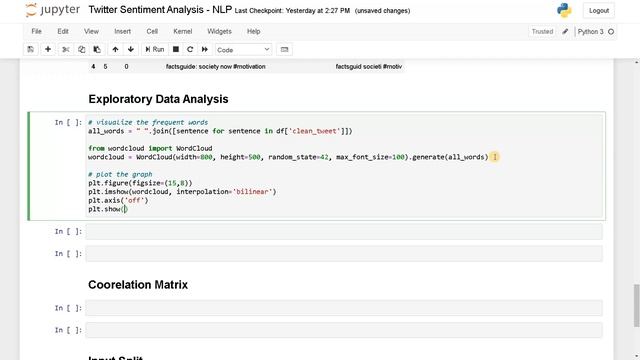Cut selected cells with scissors icon
640x360 pixels.
(66, 49)
